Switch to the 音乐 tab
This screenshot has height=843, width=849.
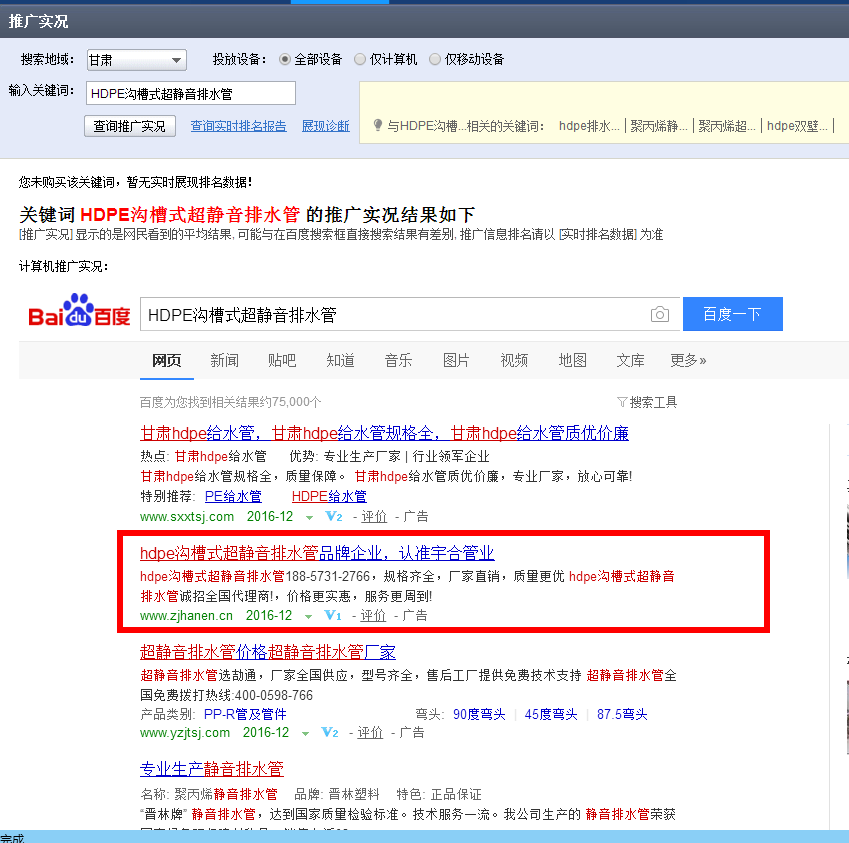(x=398, y=360)
